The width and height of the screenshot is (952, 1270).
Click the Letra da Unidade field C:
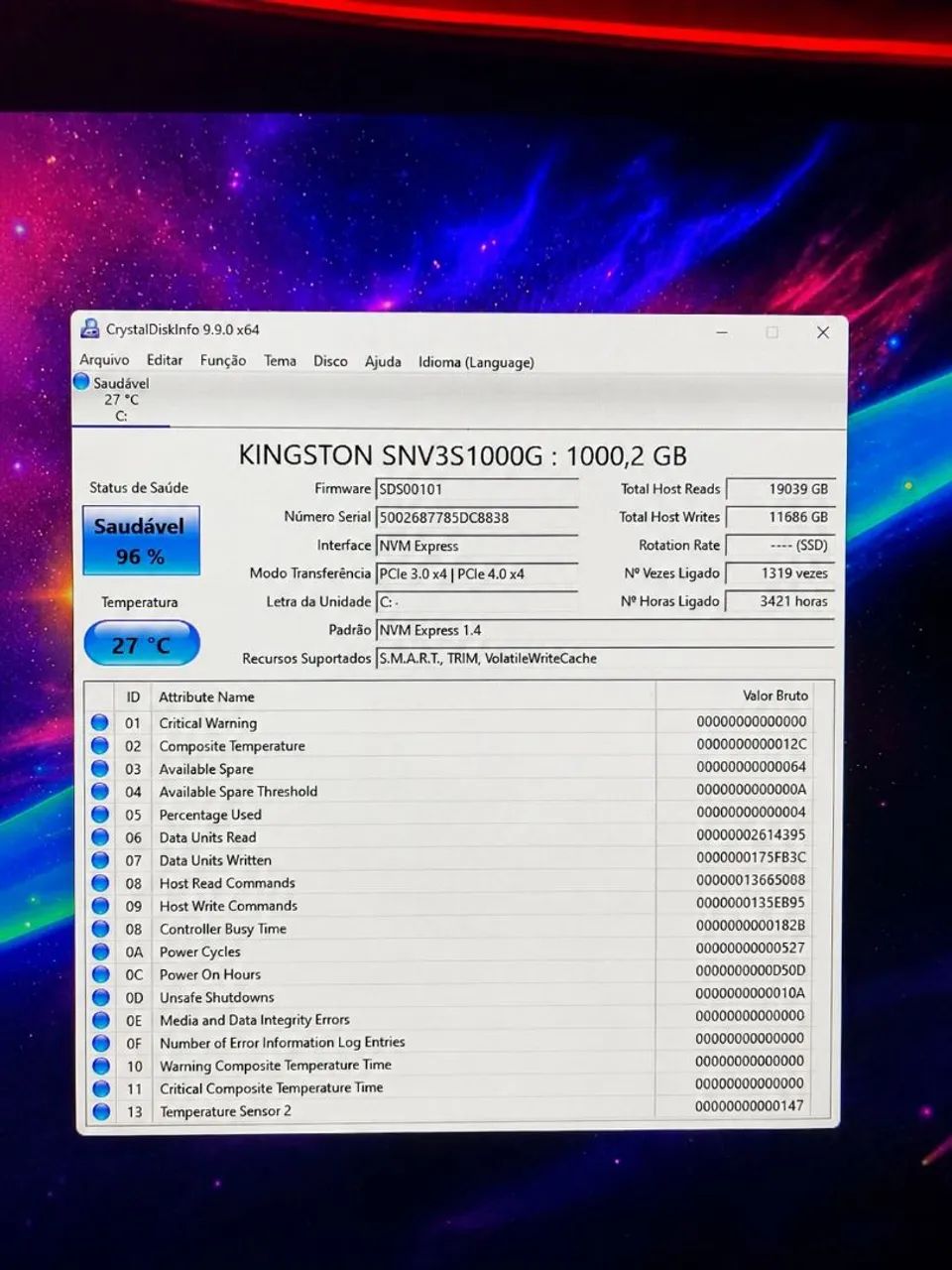(476, 601)
